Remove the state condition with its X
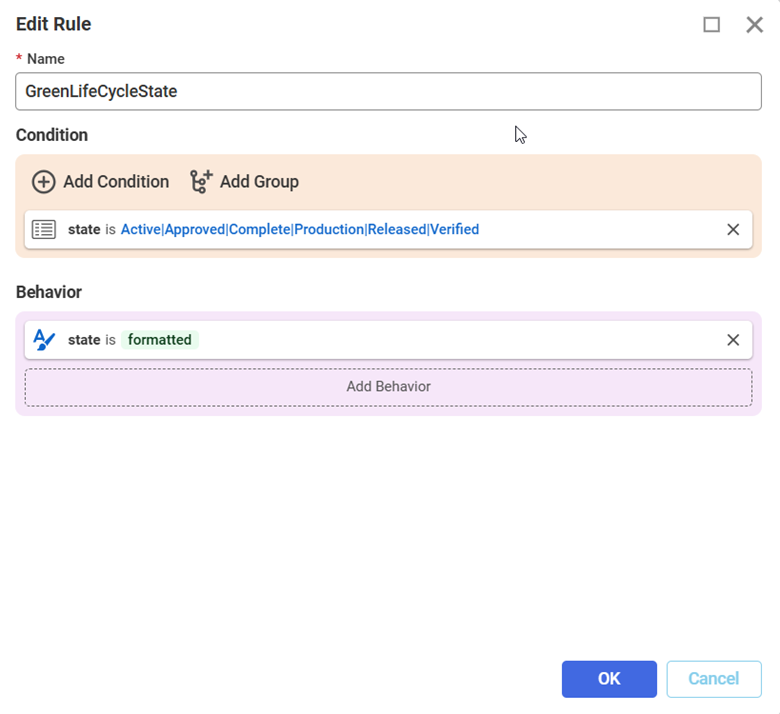 coord(733,230)
